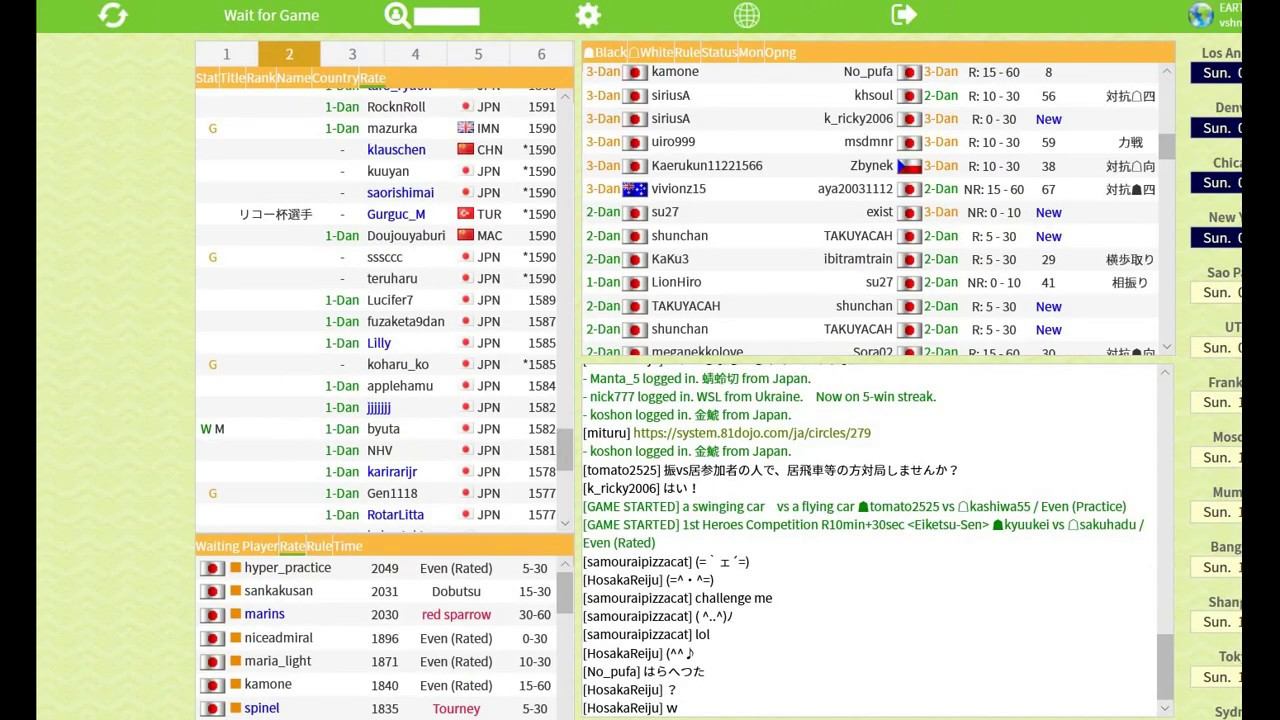Screen dimensions: 1280x720
Task: Click the China flag beside klauschen
Action: click(465, 150)
